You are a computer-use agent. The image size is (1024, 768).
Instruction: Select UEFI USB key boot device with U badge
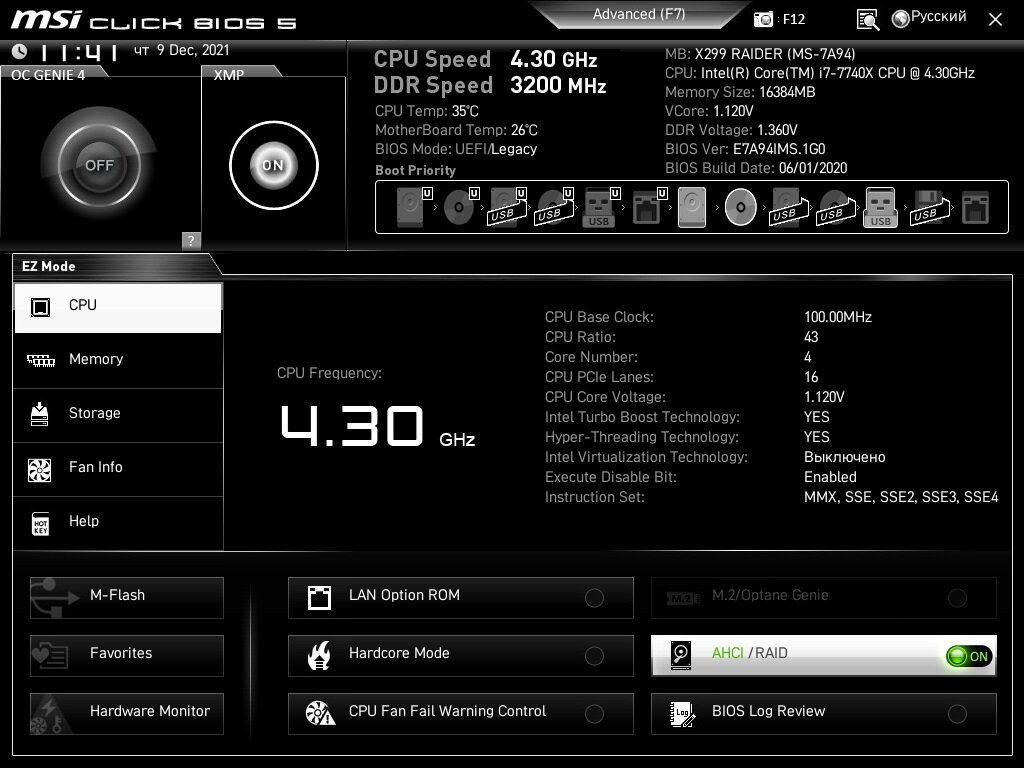pyautogui.click(x=601, y=207)
